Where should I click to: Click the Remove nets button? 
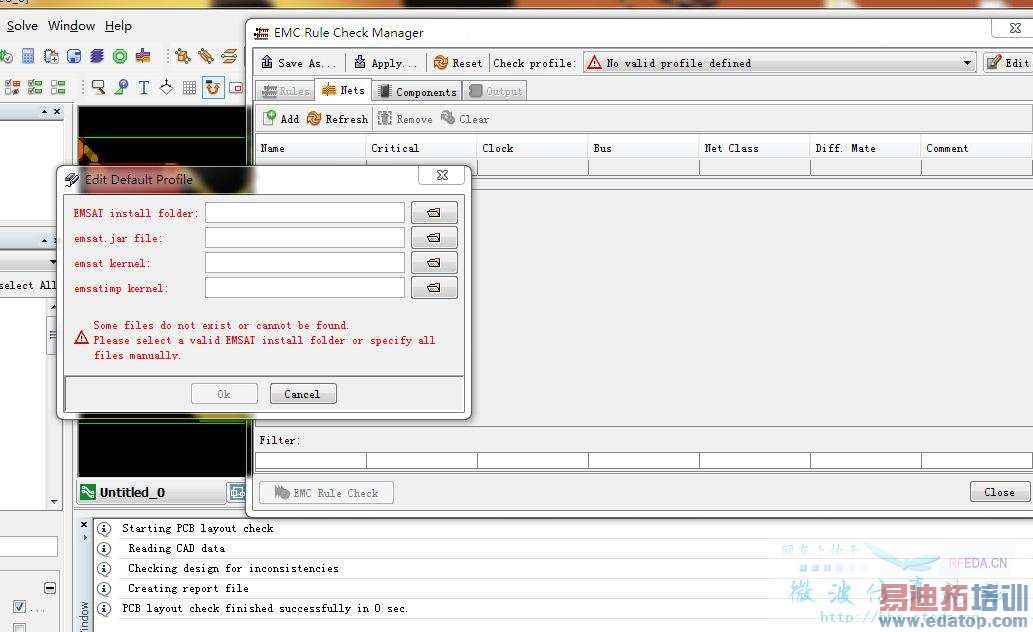405,119
